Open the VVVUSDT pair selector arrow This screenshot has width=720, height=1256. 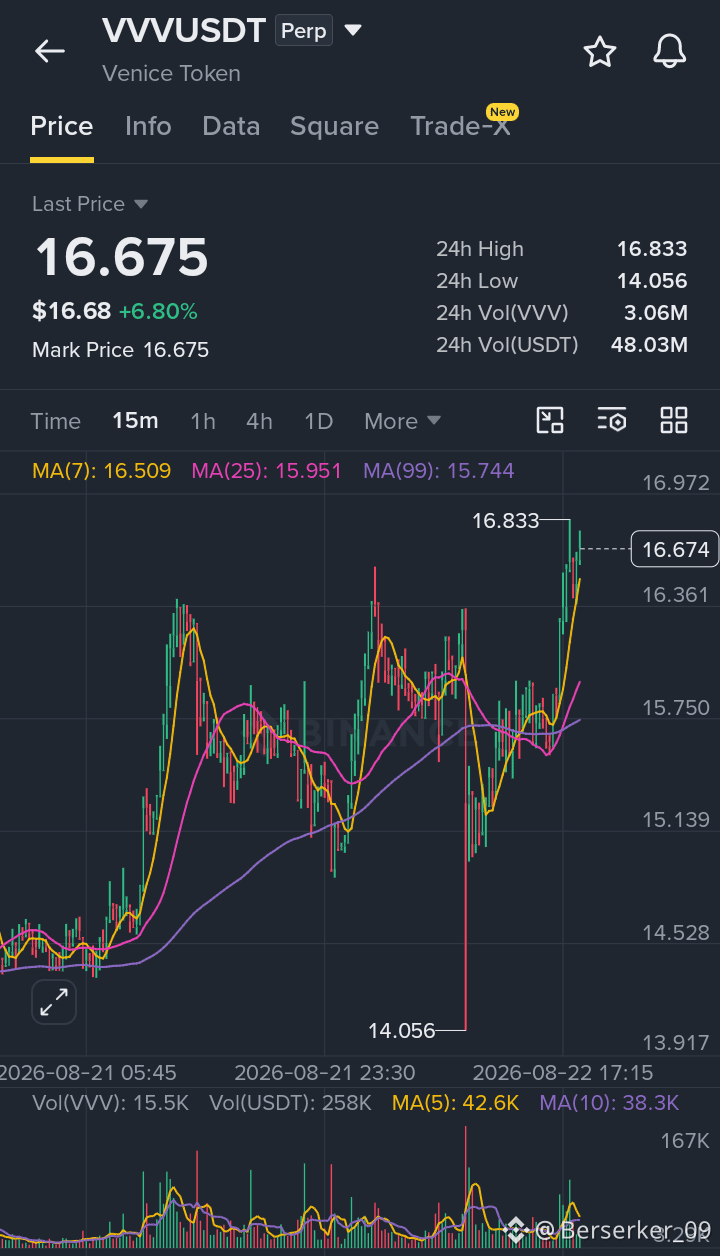pos(352,31)
